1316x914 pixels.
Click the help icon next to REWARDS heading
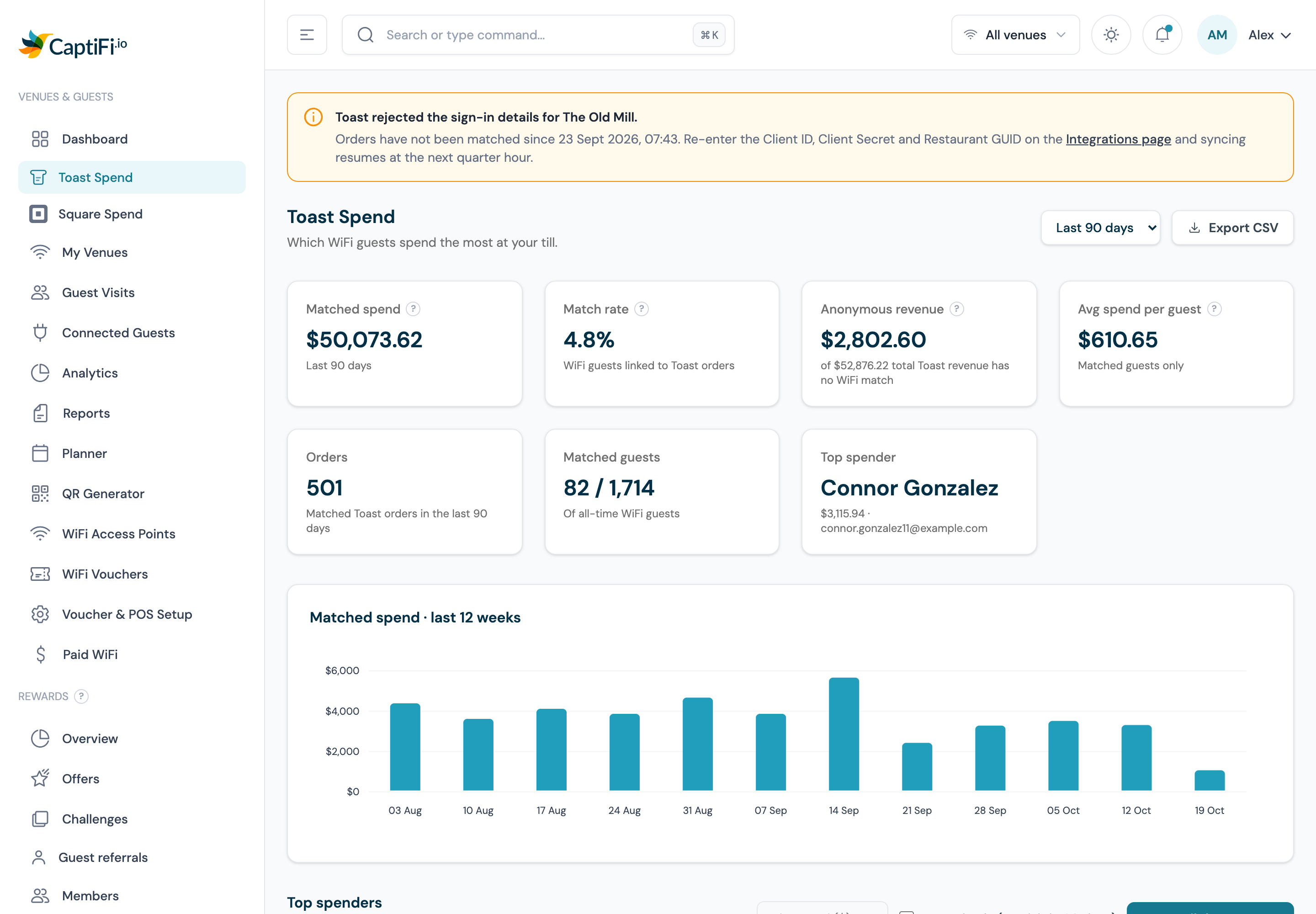[x=81, y=696]
